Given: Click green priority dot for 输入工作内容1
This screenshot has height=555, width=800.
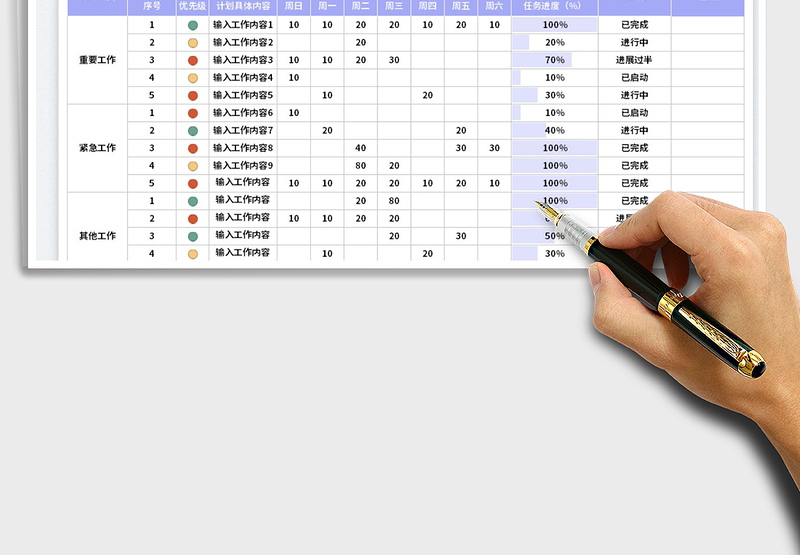Looking at the screenshot, I should click(193, 25).
